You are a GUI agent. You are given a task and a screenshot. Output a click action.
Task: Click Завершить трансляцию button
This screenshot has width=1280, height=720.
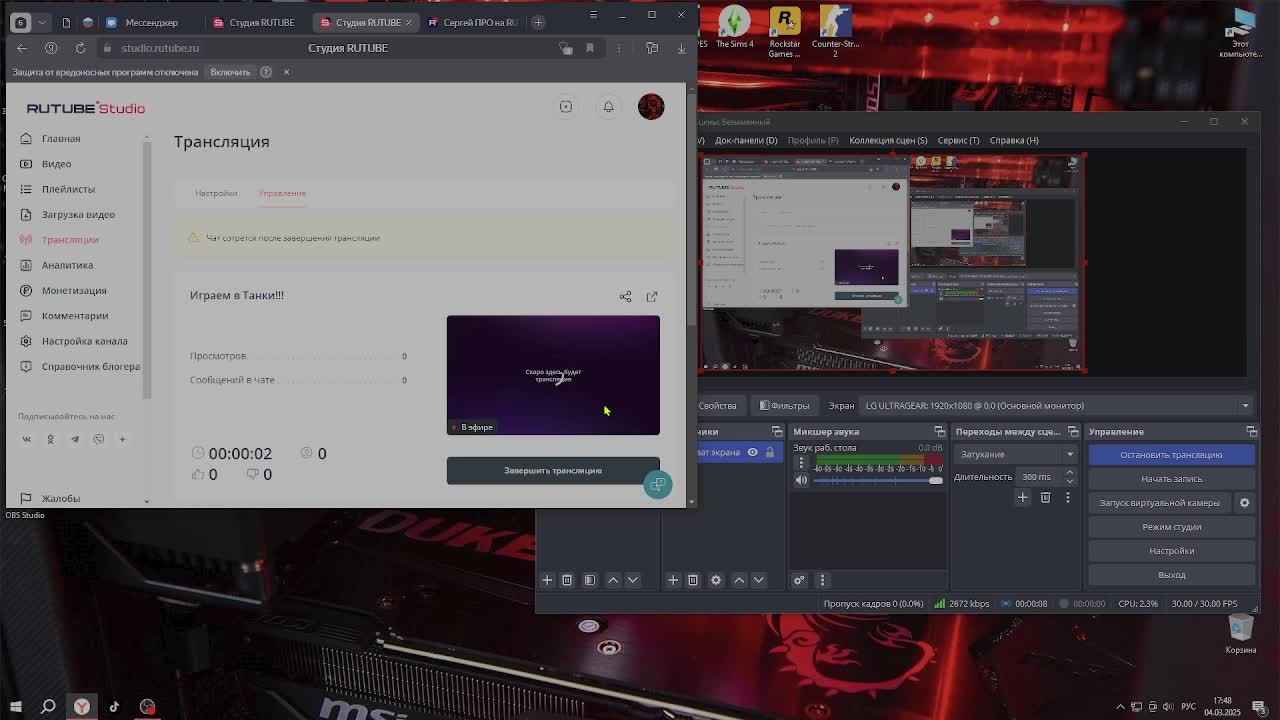click(553, 470)
